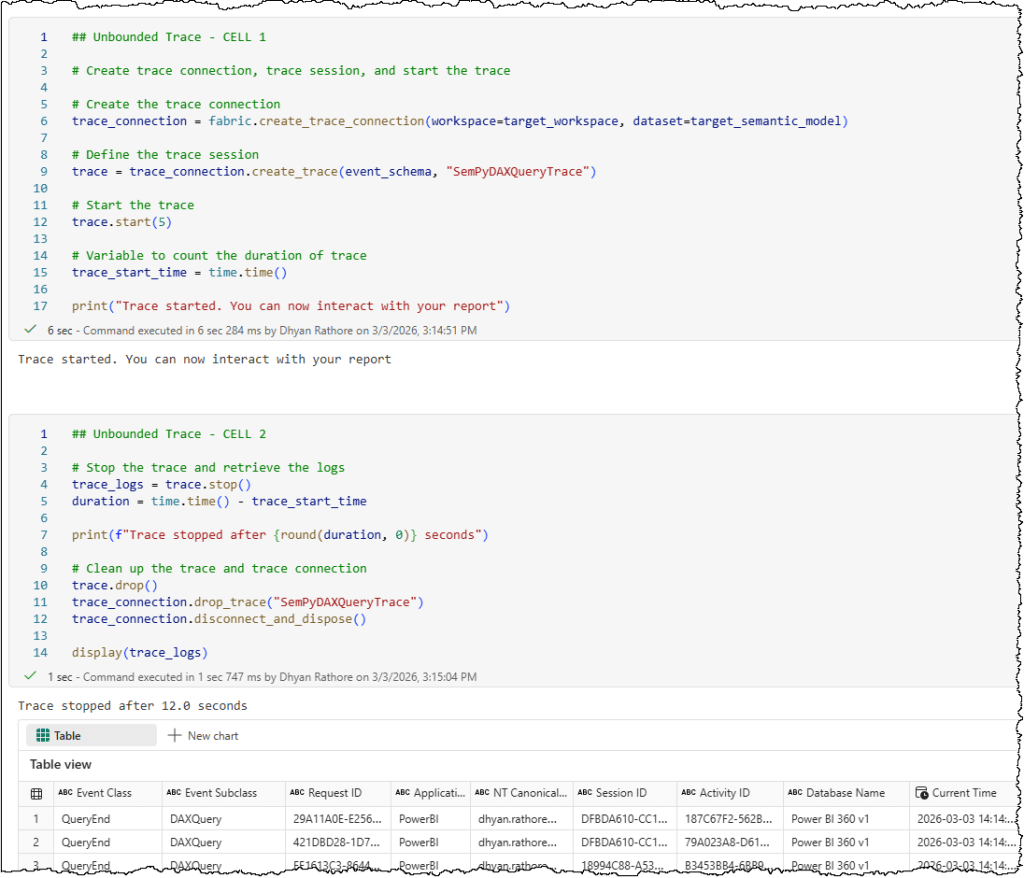Click the 29A11A0E Request ID cell
1024x878 pixels.
[333, 819]
